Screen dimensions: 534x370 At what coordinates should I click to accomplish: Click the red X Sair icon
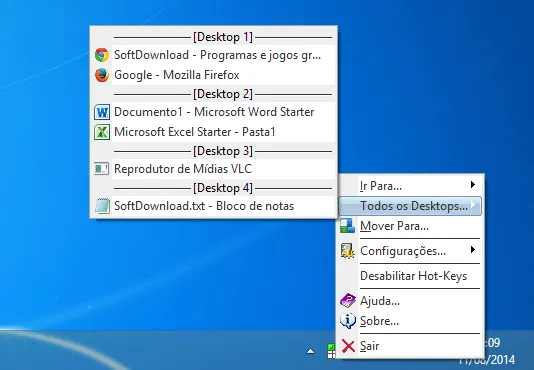(x=348, y=346)
